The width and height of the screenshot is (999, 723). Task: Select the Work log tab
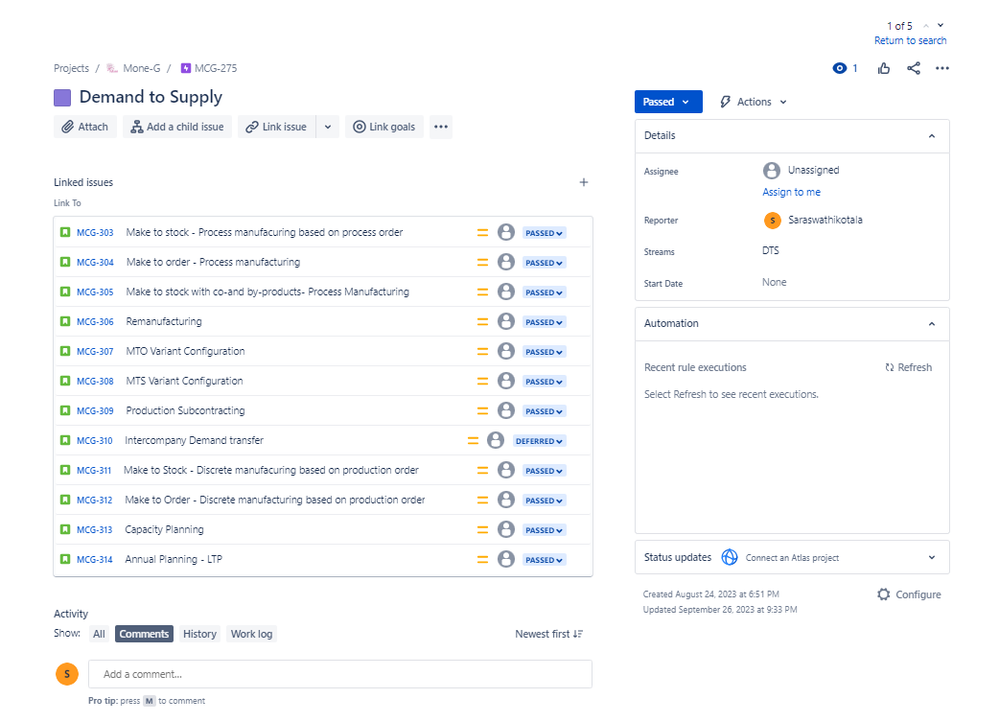click(x=251, y=634)
